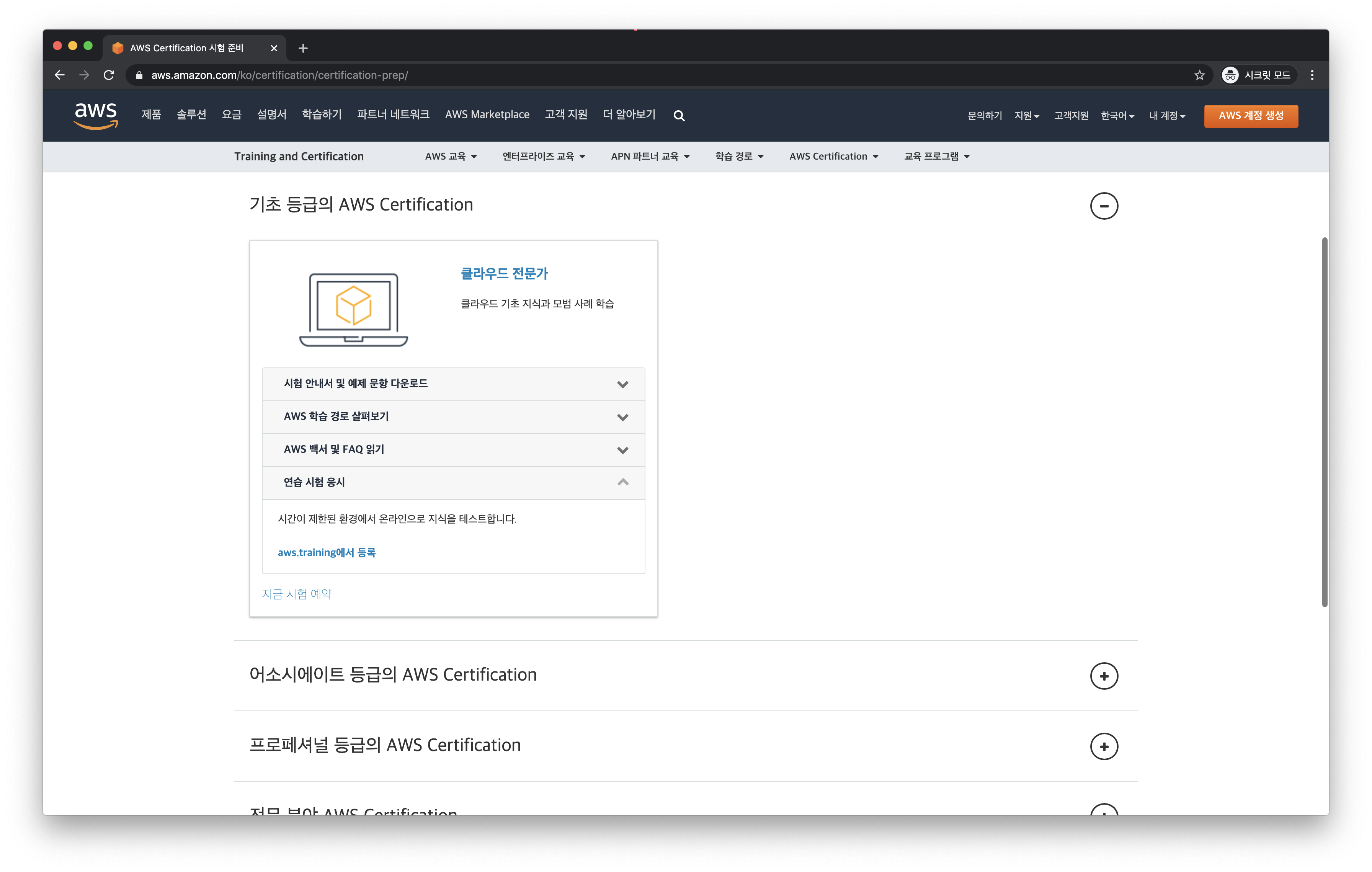Open AWS Marketplace menu item
The width and height of the screenshot is (1372, 872).
[487, 115]
